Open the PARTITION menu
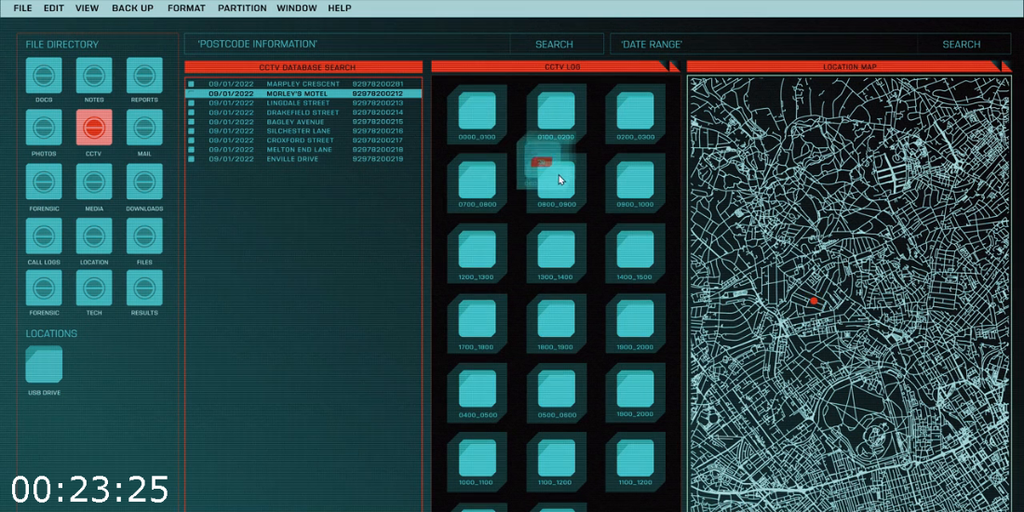 242,8
